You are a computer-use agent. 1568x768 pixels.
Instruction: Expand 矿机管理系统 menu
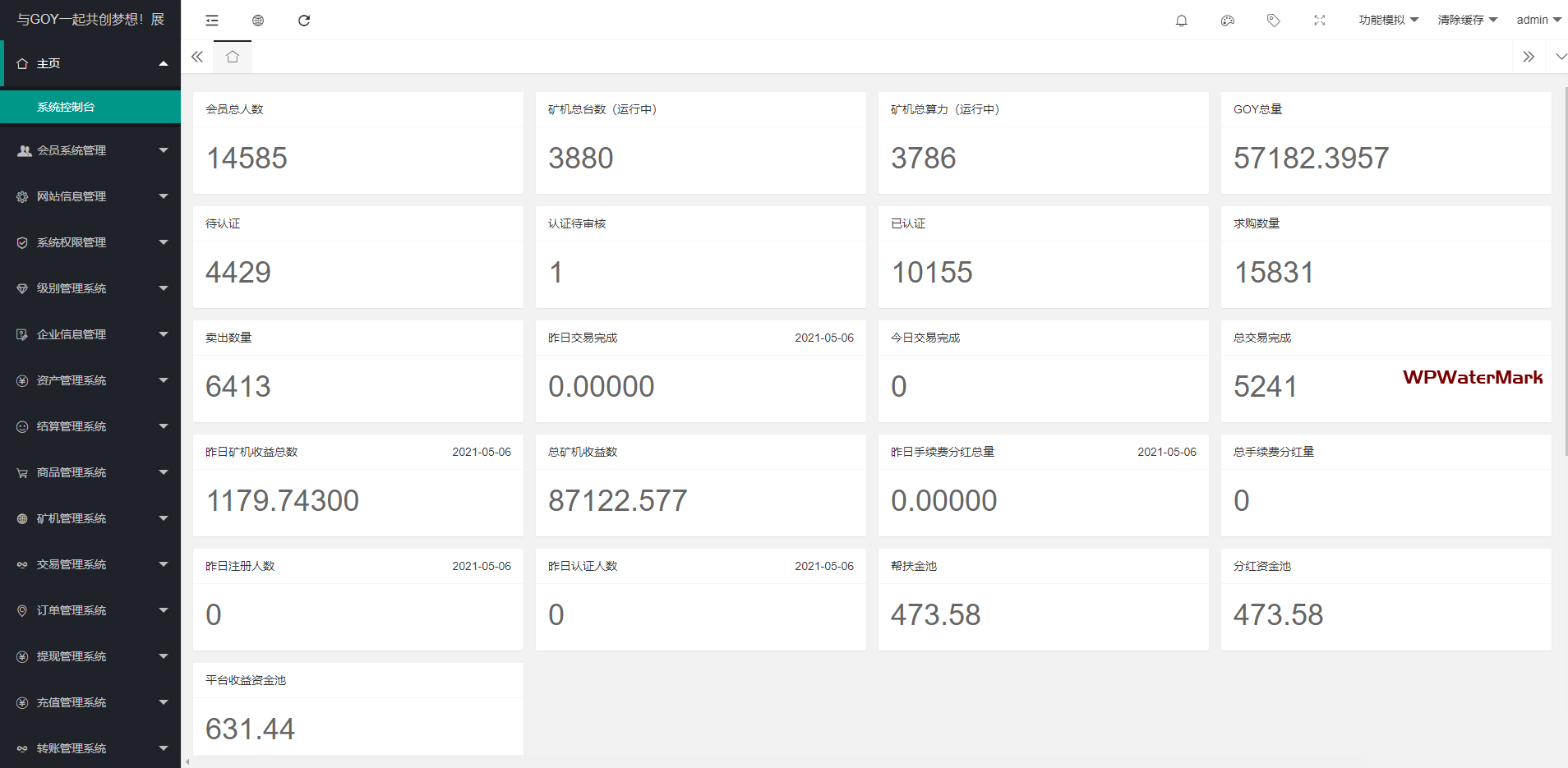[90, 518]
